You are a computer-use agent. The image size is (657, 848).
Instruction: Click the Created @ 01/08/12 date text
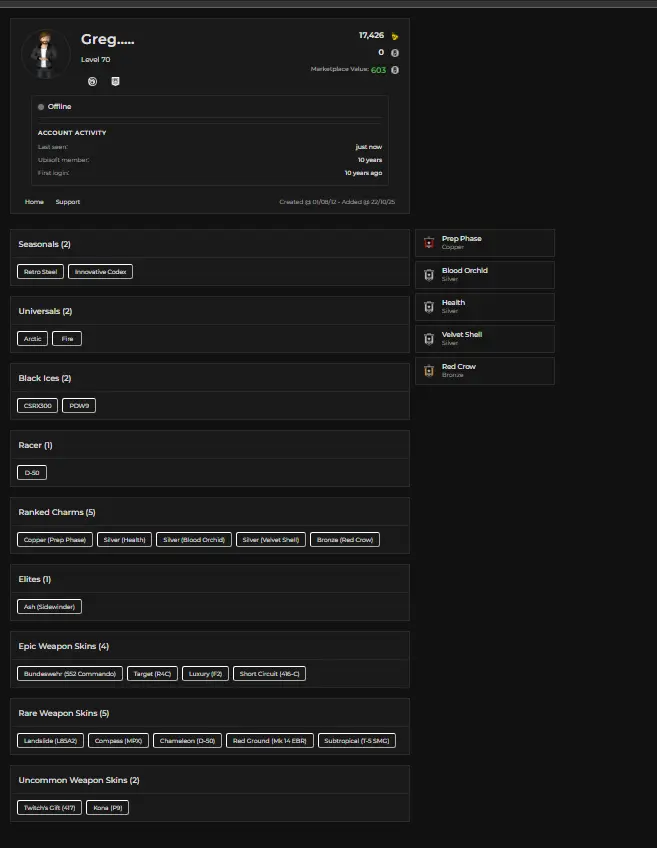pos(308,202)
